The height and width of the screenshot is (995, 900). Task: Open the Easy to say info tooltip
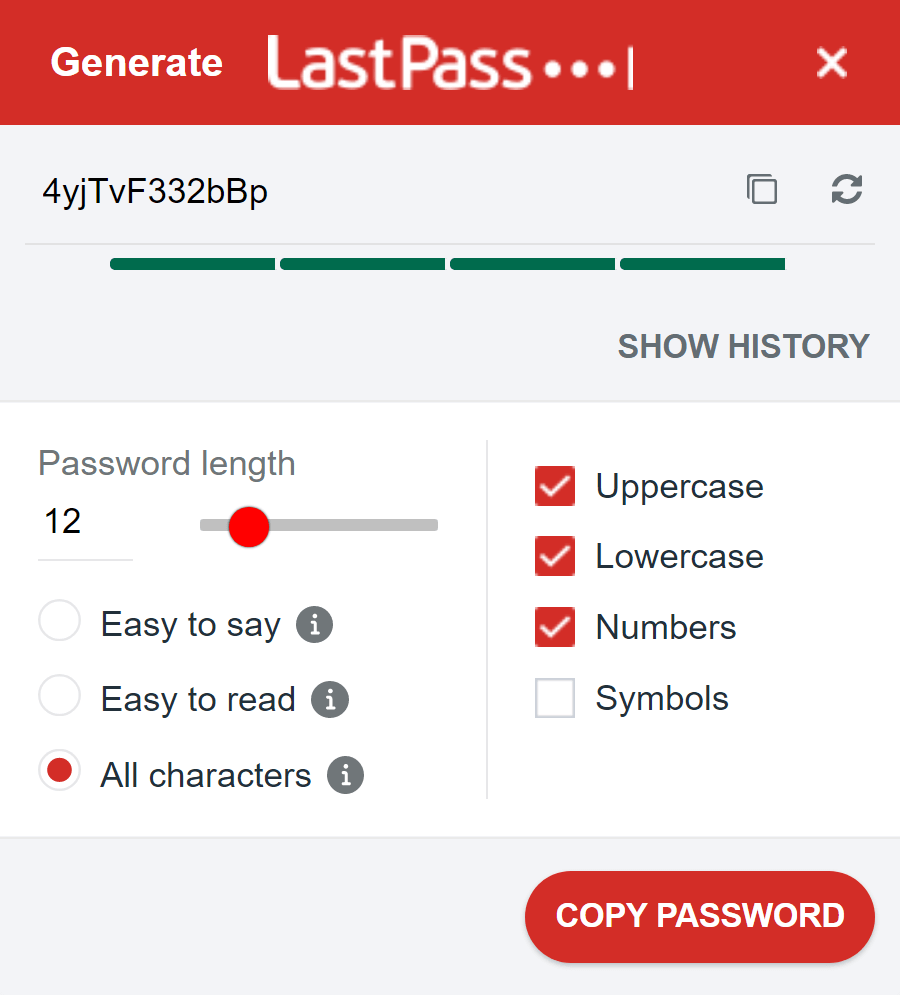tap(313, 624)
